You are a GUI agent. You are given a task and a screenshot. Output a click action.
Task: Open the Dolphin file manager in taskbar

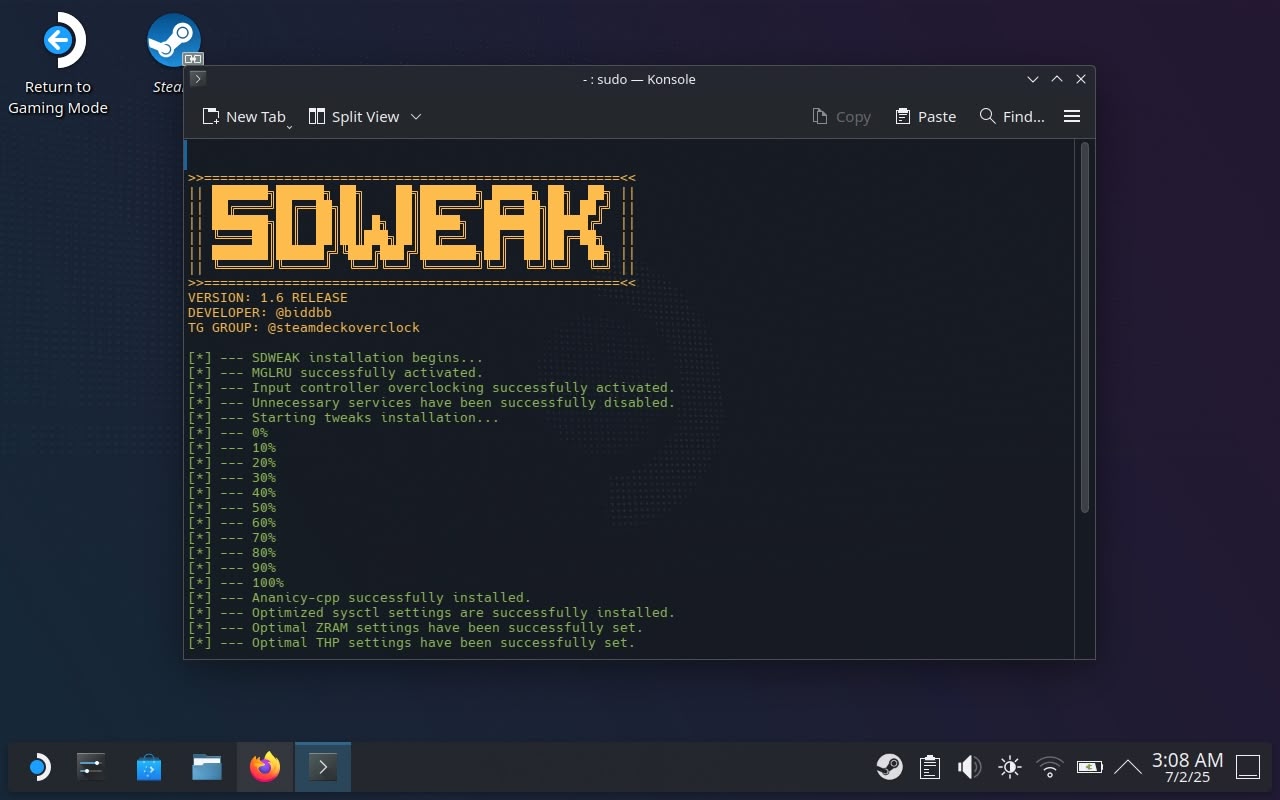click(207, 767)
